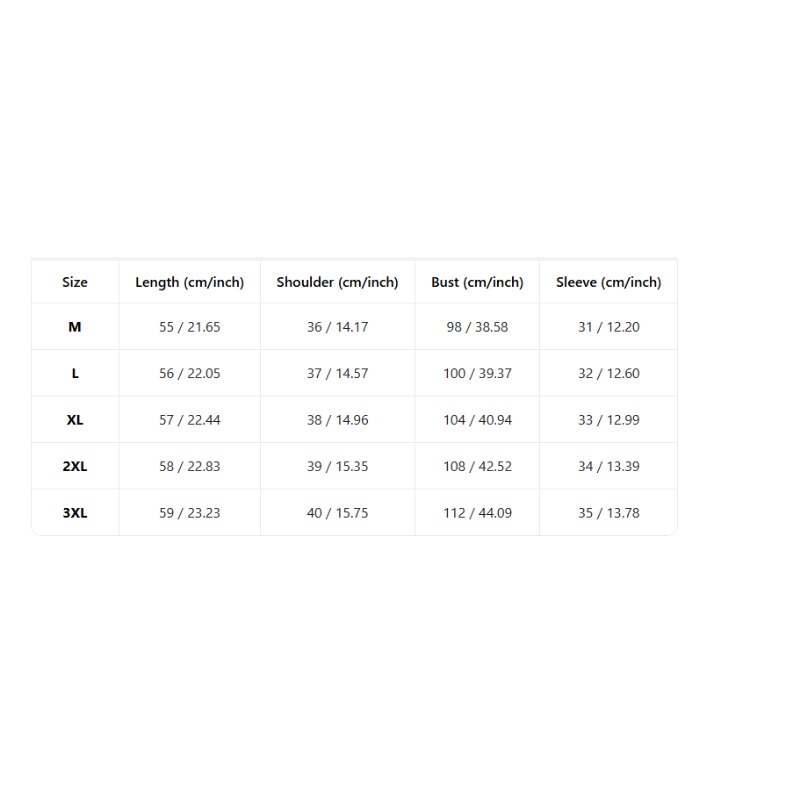
Task: Select the Bust (cm/inch) header
Action: [x=477, y=282]
